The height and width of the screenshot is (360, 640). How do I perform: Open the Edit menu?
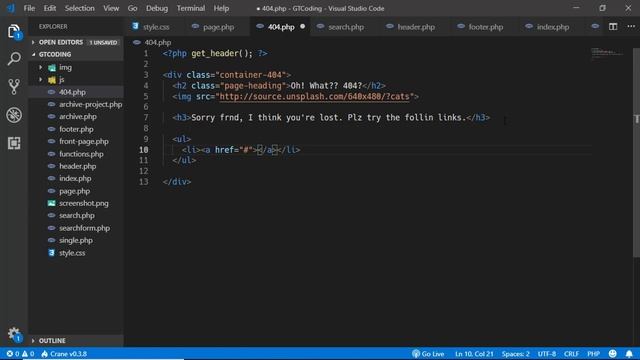[x=50, y=8]
